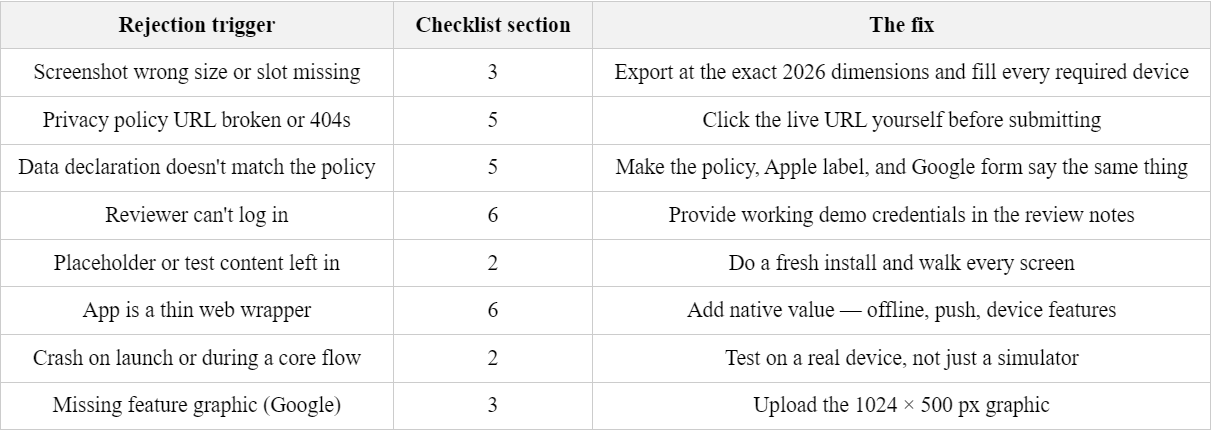Click the fix about policy, Apple label, Google form
Viewport: 1212px width, 430px height.
tap(902, 167)
